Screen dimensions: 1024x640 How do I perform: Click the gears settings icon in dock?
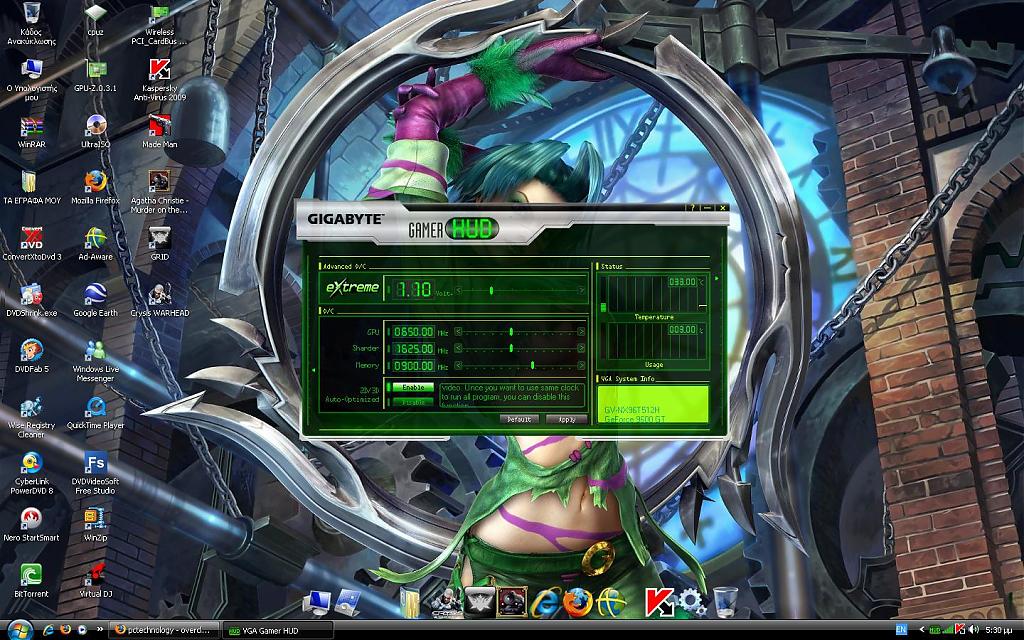(692, 602)
